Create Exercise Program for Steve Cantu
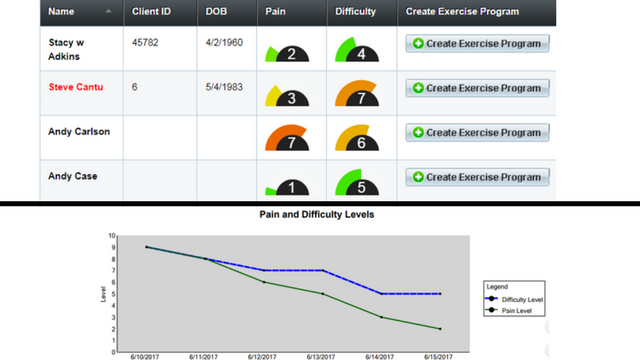Viewport: 640px width, 360px height. point(477,88)
